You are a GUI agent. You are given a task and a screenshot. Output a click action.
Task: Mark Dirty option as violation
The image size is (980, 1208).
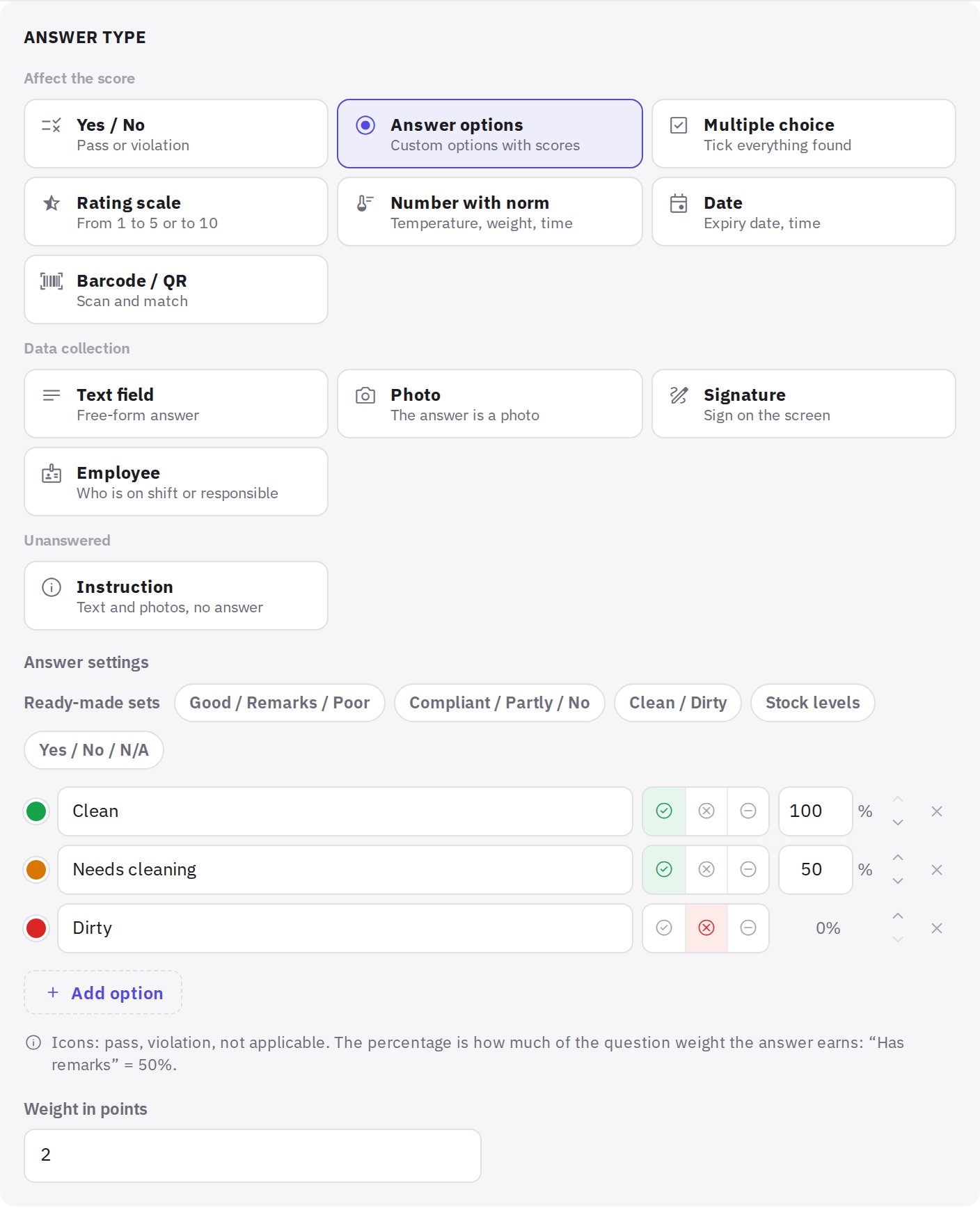[706, 928]
